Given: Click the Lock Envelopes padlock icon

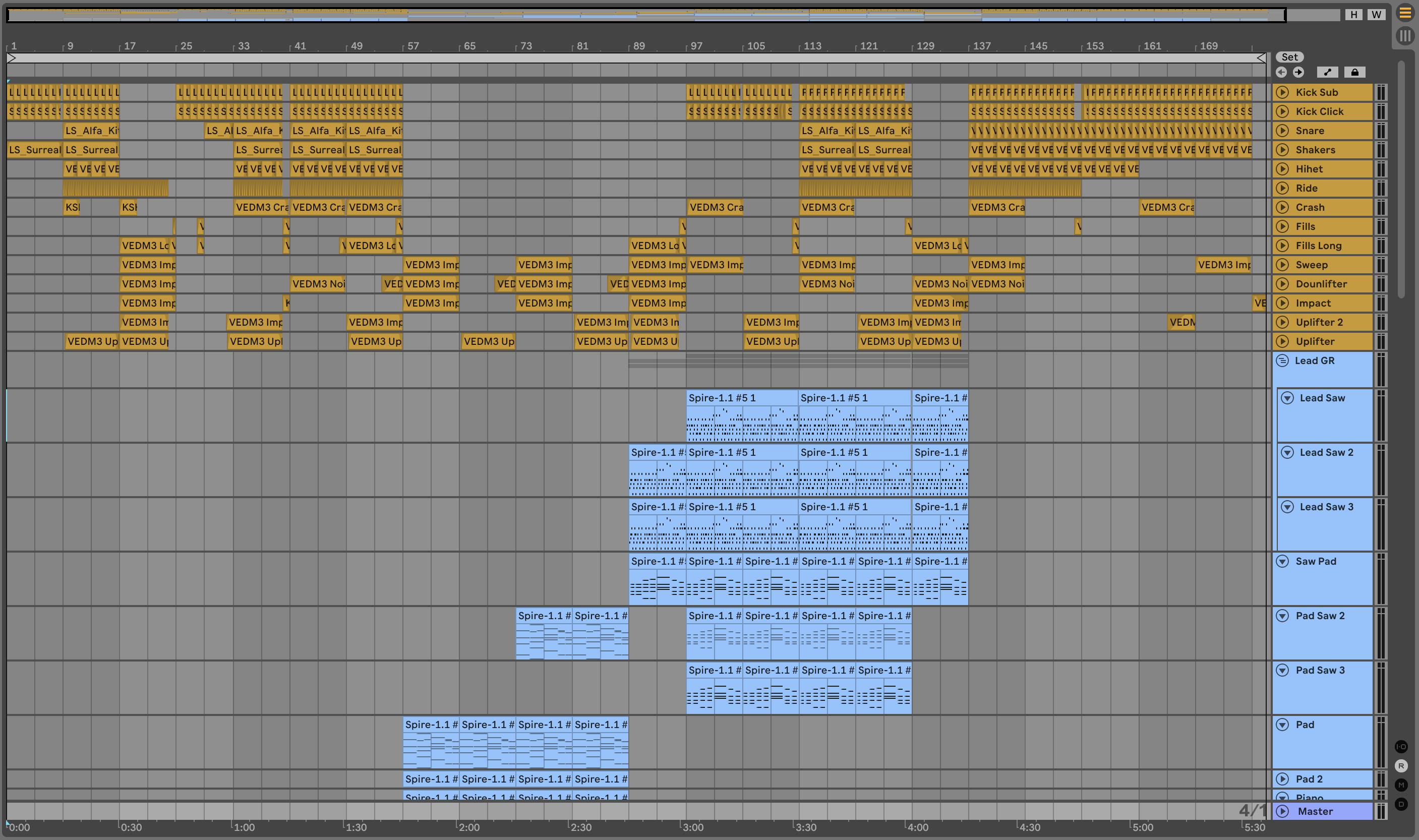Looking at the screenshot, I should point(1354,73).
